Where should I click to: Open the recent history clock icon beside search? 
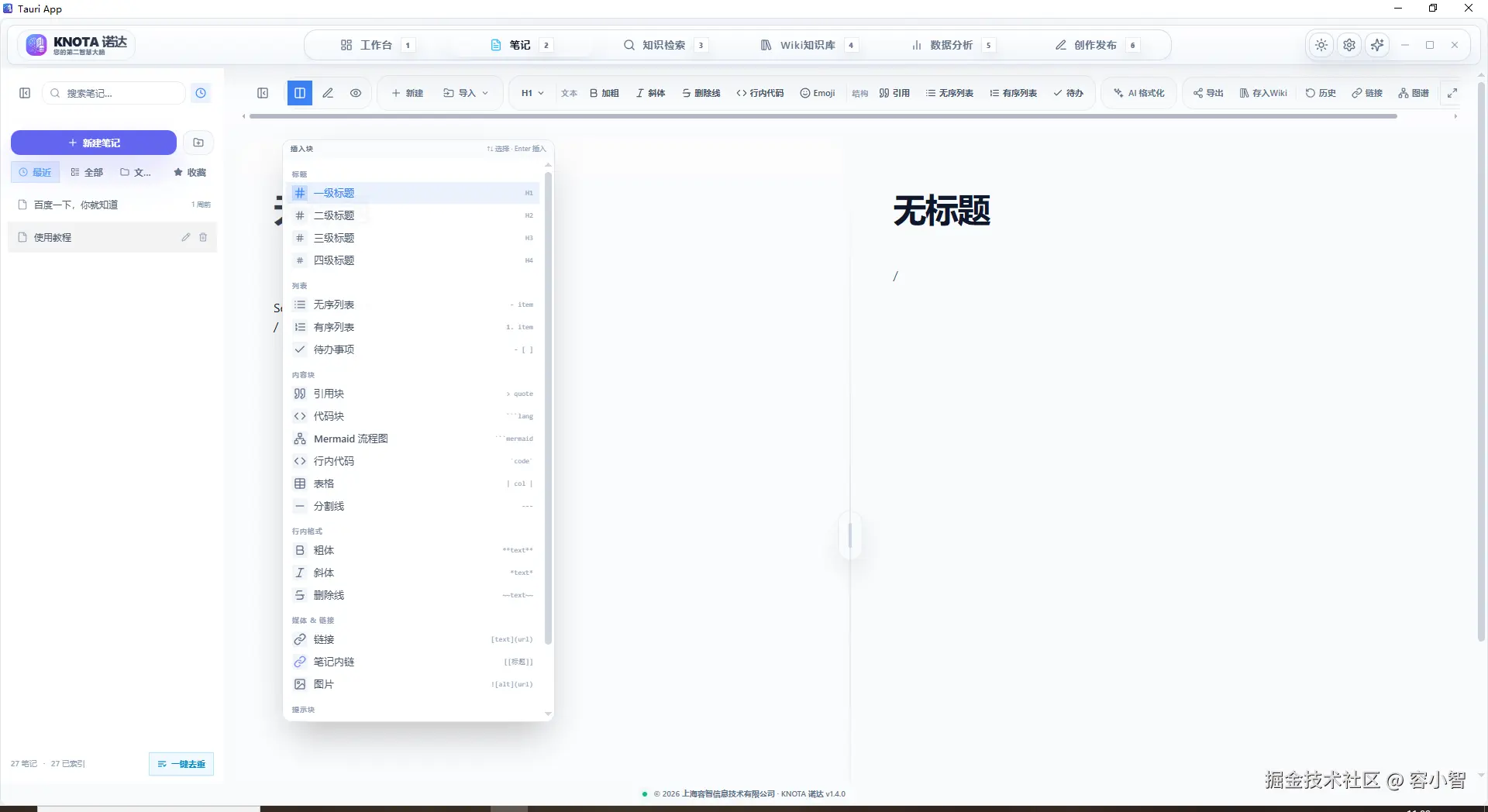201,93
